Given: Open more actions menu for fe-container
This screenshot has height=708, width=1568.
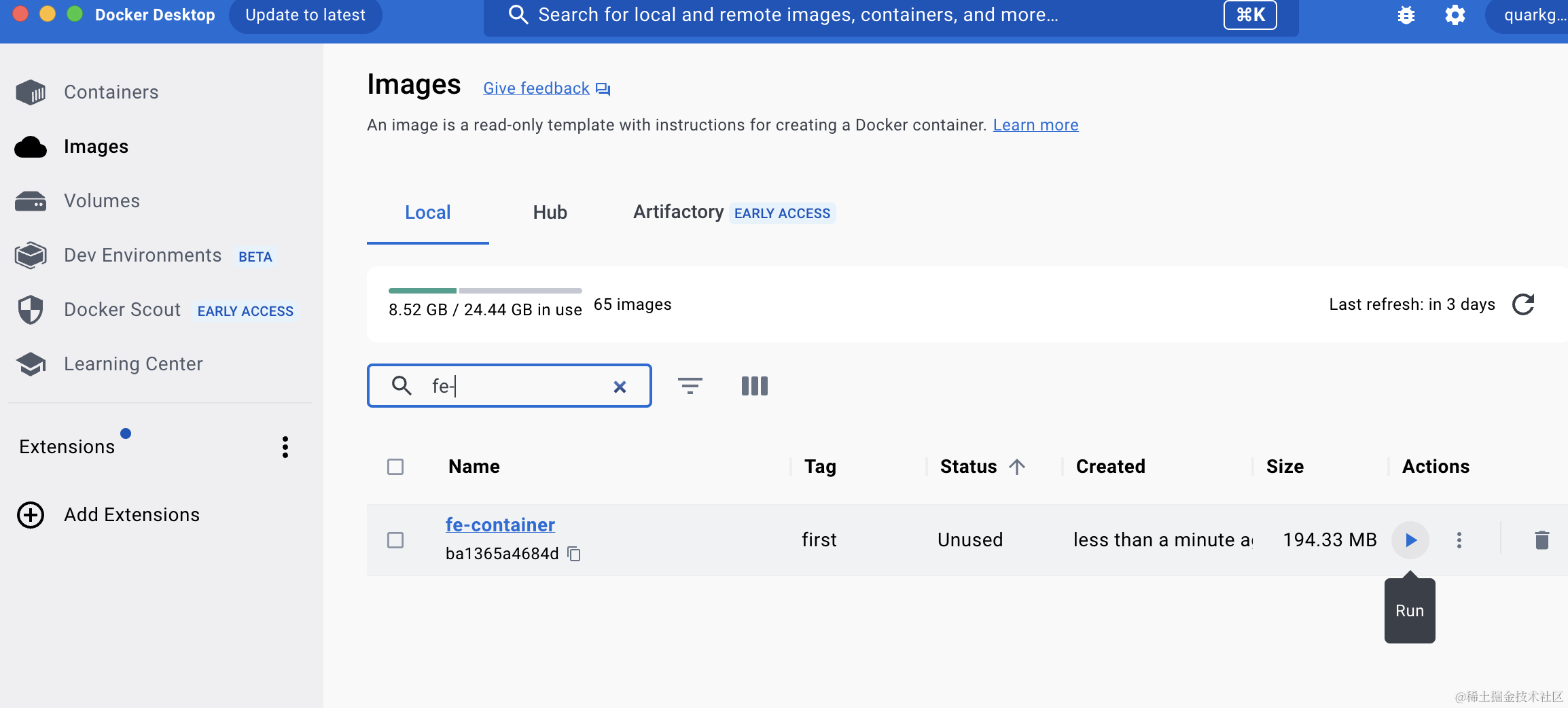Looking at the screenshot, I should point(1459,540).
